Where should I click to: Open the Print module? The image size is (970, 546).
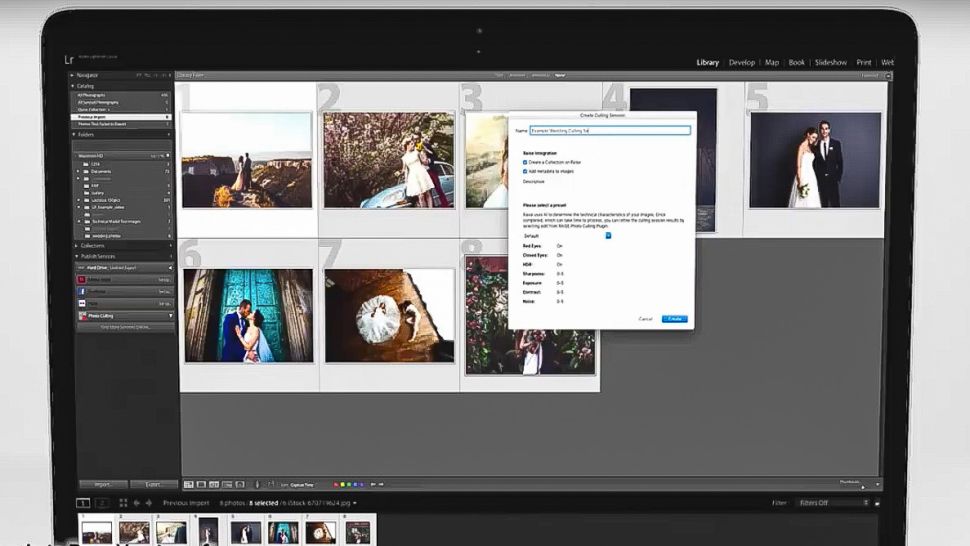864,62
